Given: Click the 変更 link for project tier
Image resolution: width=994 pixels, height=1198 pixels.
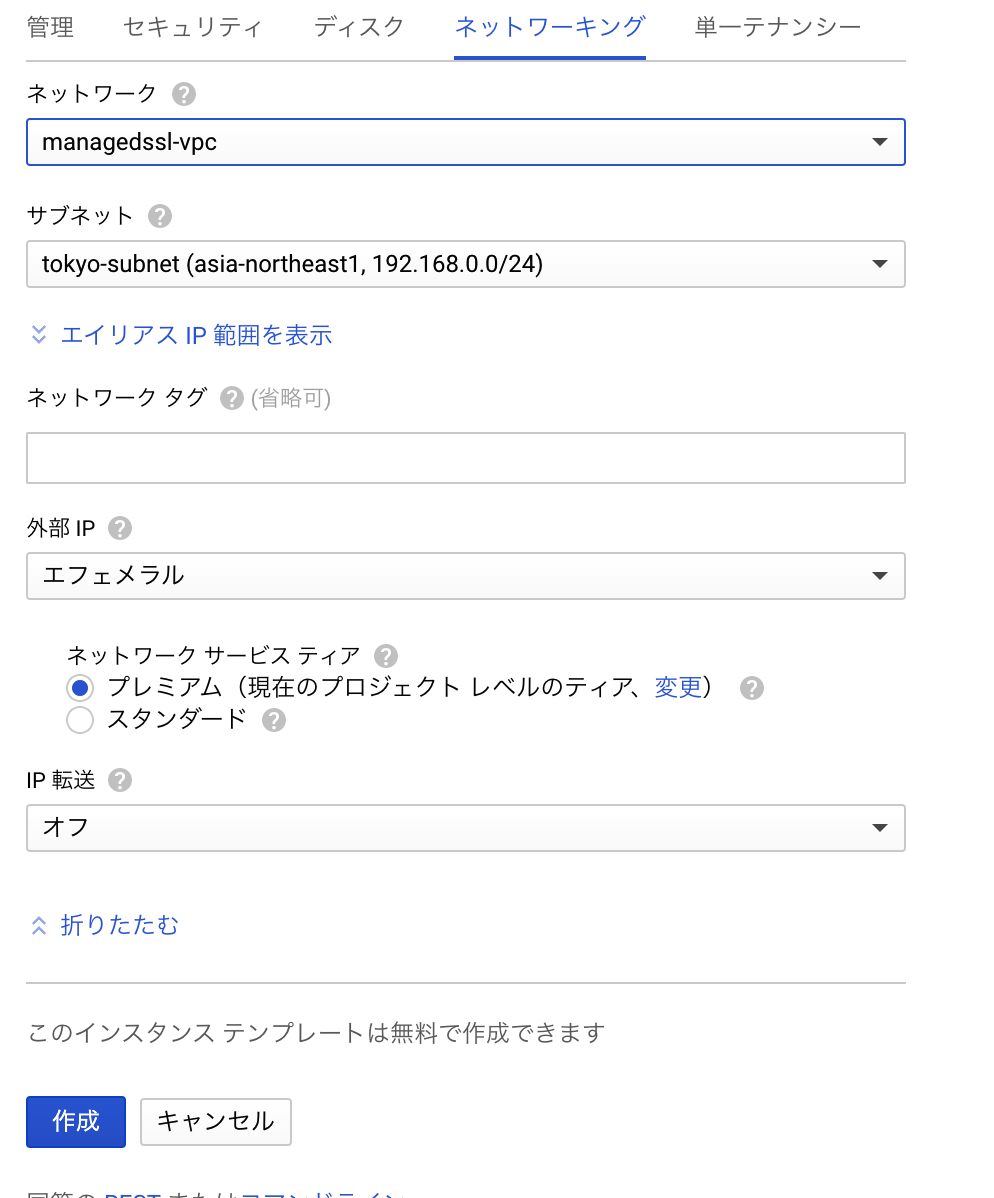Looking at the screenshot, I should (679, 688).
